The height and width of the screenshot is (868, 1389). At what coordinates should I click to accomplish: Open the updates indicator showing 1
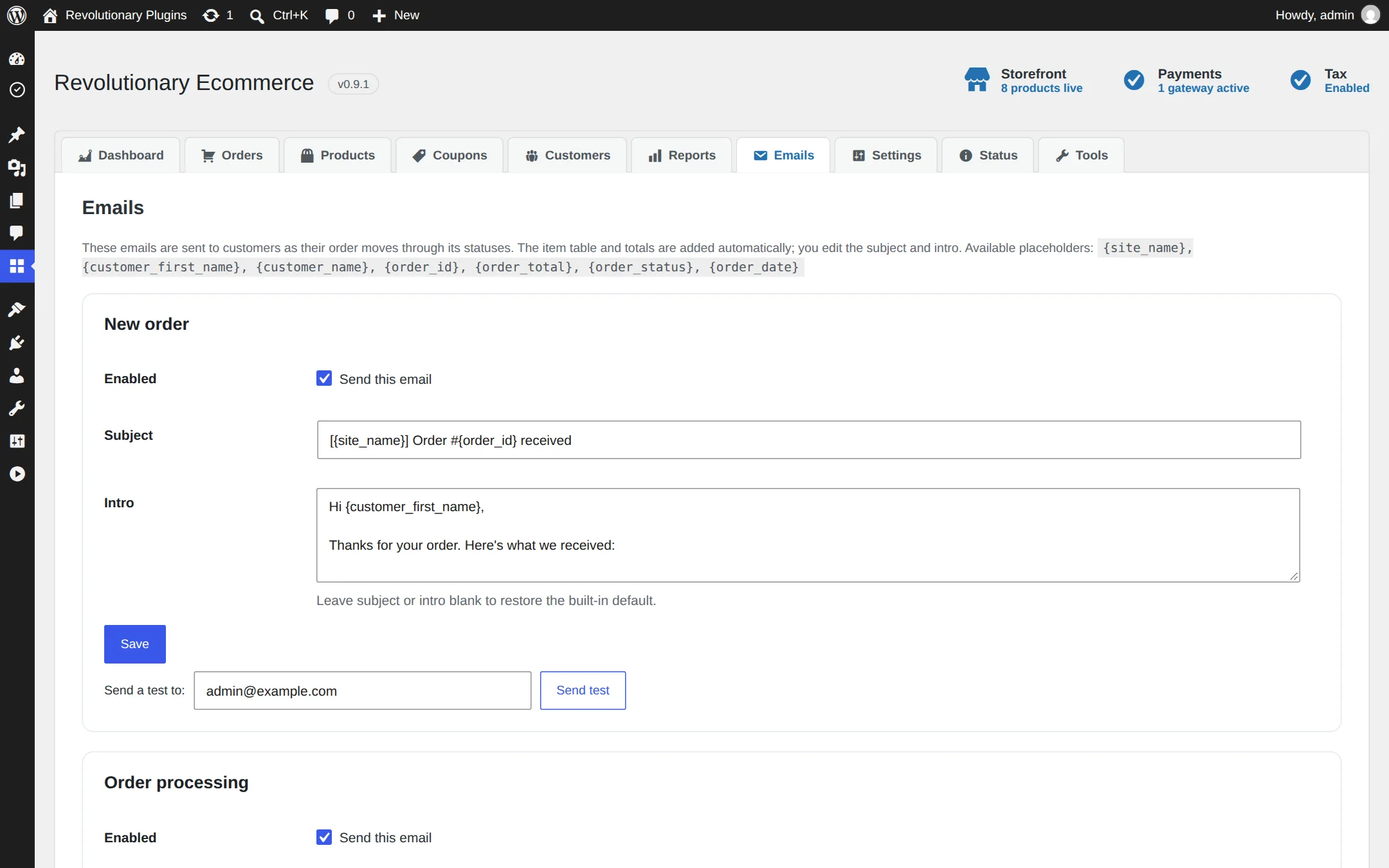click(x=217, y=15)
